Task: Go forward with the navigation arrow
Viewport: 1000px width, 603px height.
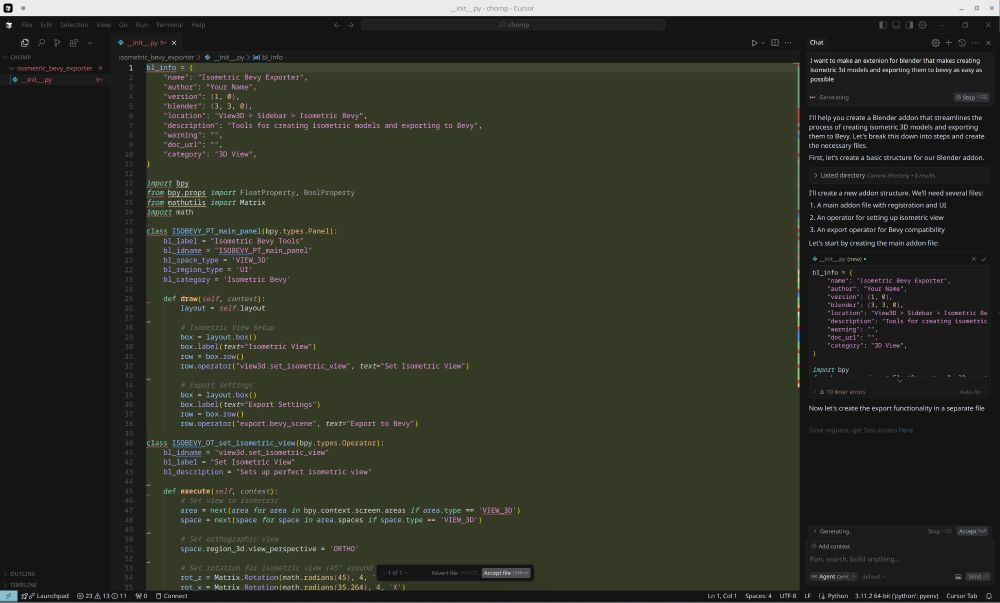Action: tap(351, 25)
